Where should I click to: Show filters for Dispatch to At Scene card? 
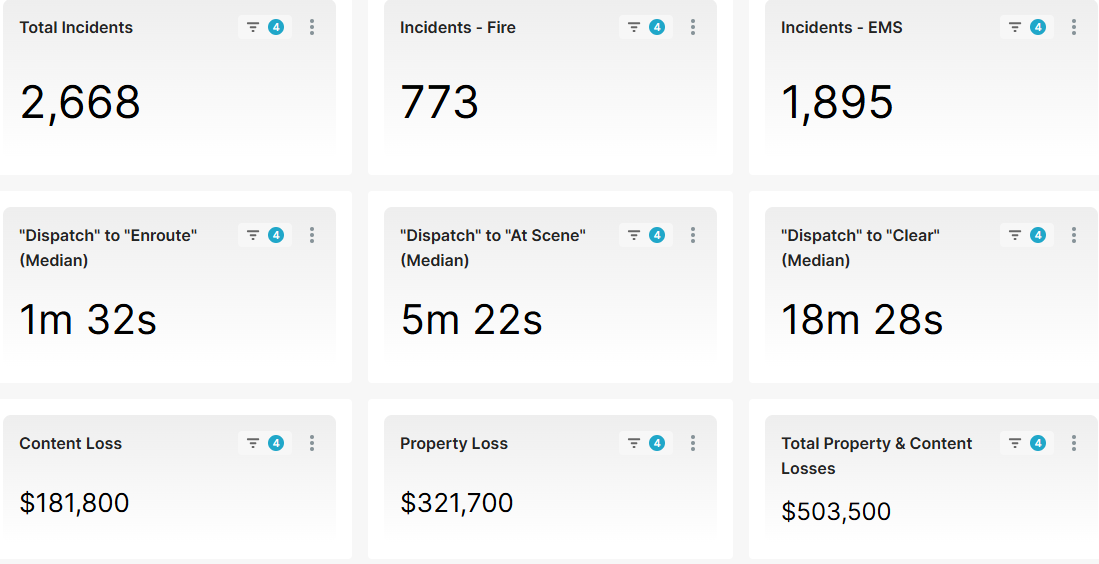(x=646, y=235)
